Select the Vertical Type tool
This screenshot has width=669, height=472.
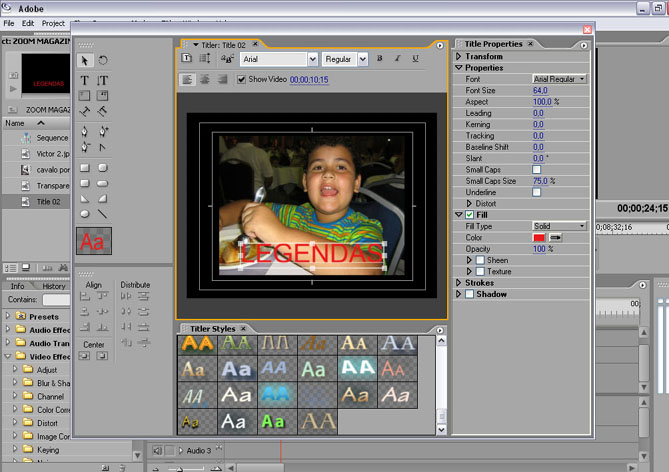[x=103, y=80]
